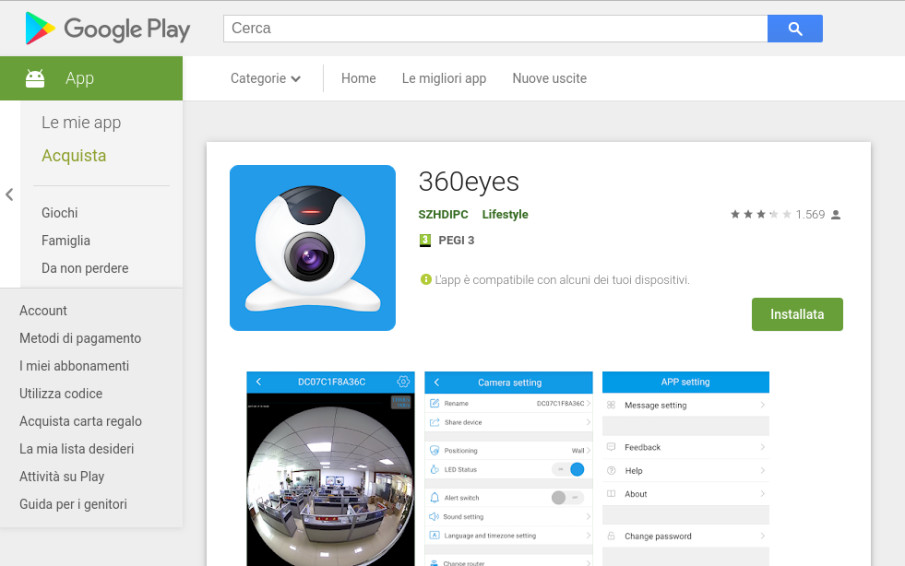Click the green Installata button
The width and height of the screenshot is (905, 566).
click(797, 314)
